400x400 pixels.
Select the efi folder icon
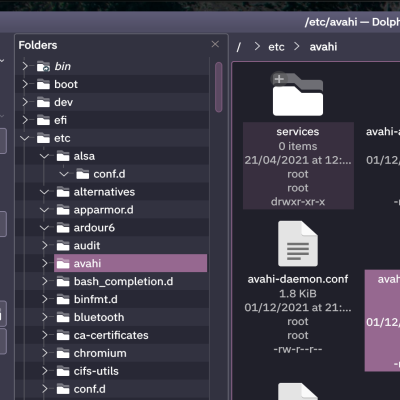[43, 120]
